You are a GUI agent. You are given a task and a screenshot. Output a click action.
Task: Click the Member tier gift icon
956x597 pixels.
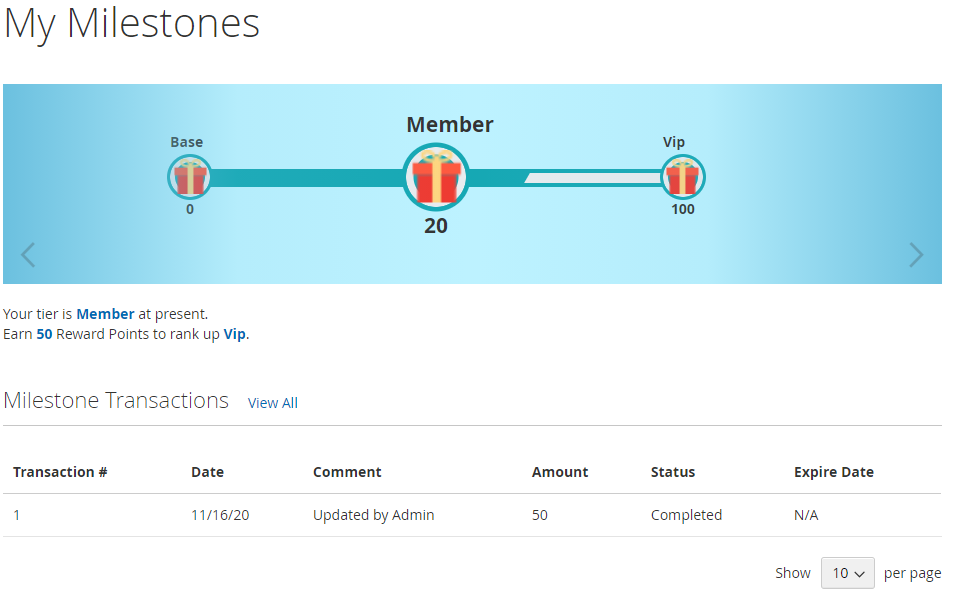tap(436, 178)
